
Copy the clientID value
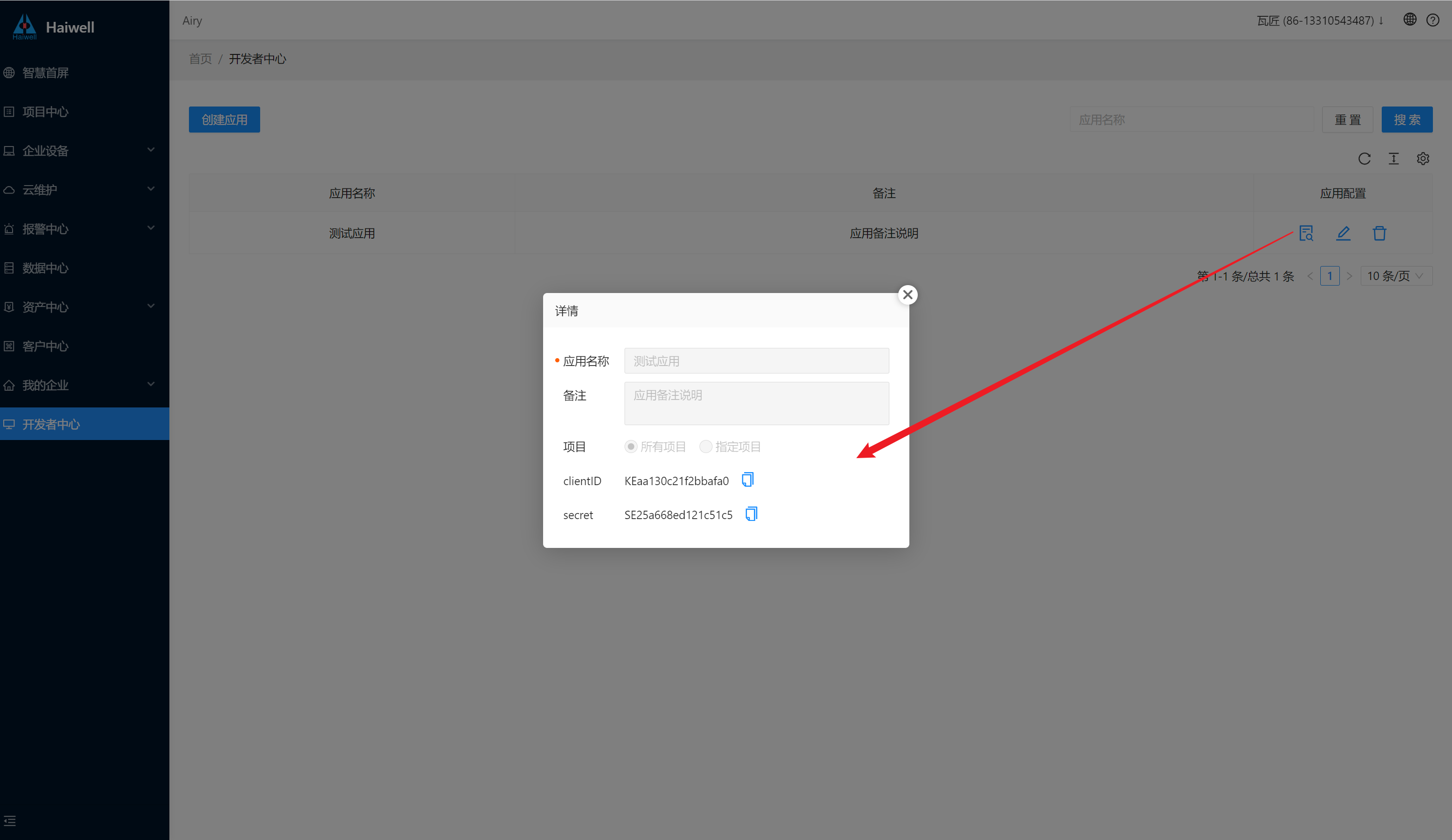(x=747, y=480)
